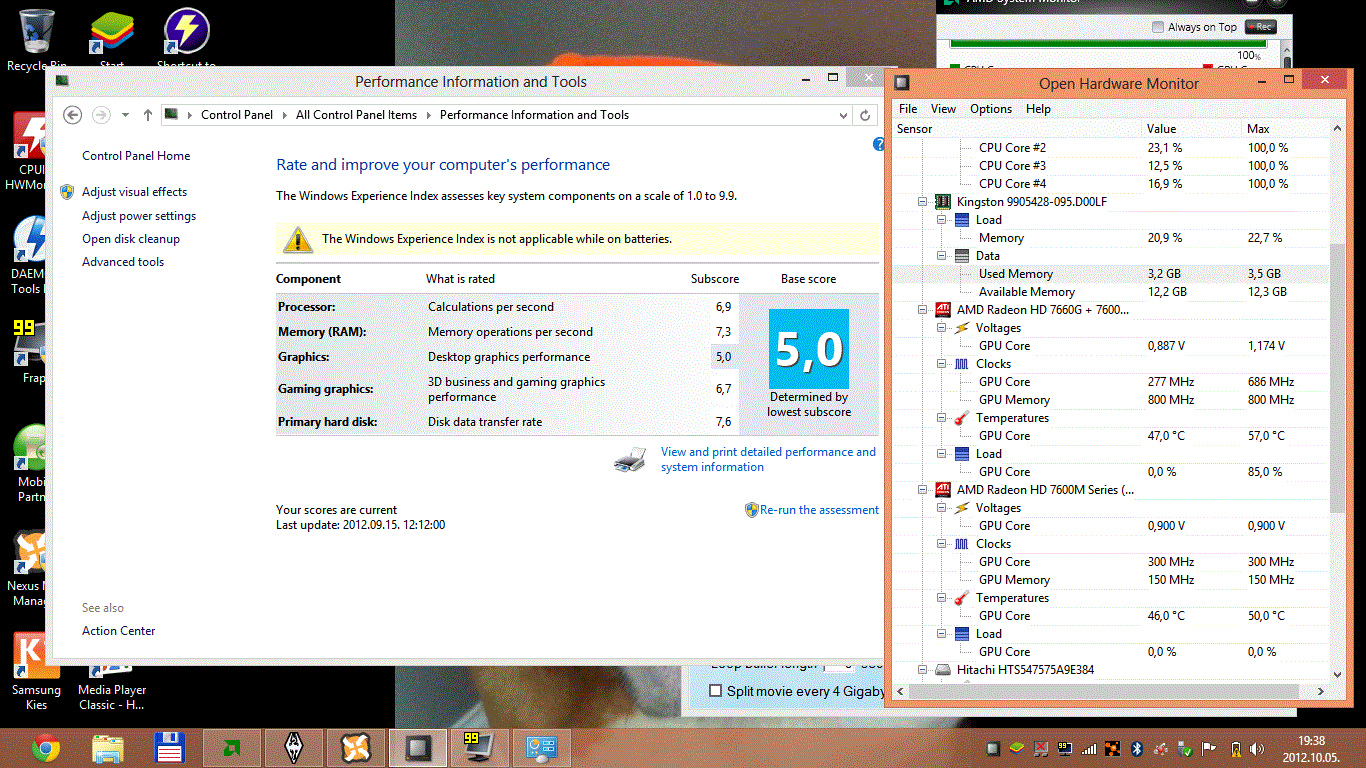Click the printer icon beside View and print

(x=630, y=459)
